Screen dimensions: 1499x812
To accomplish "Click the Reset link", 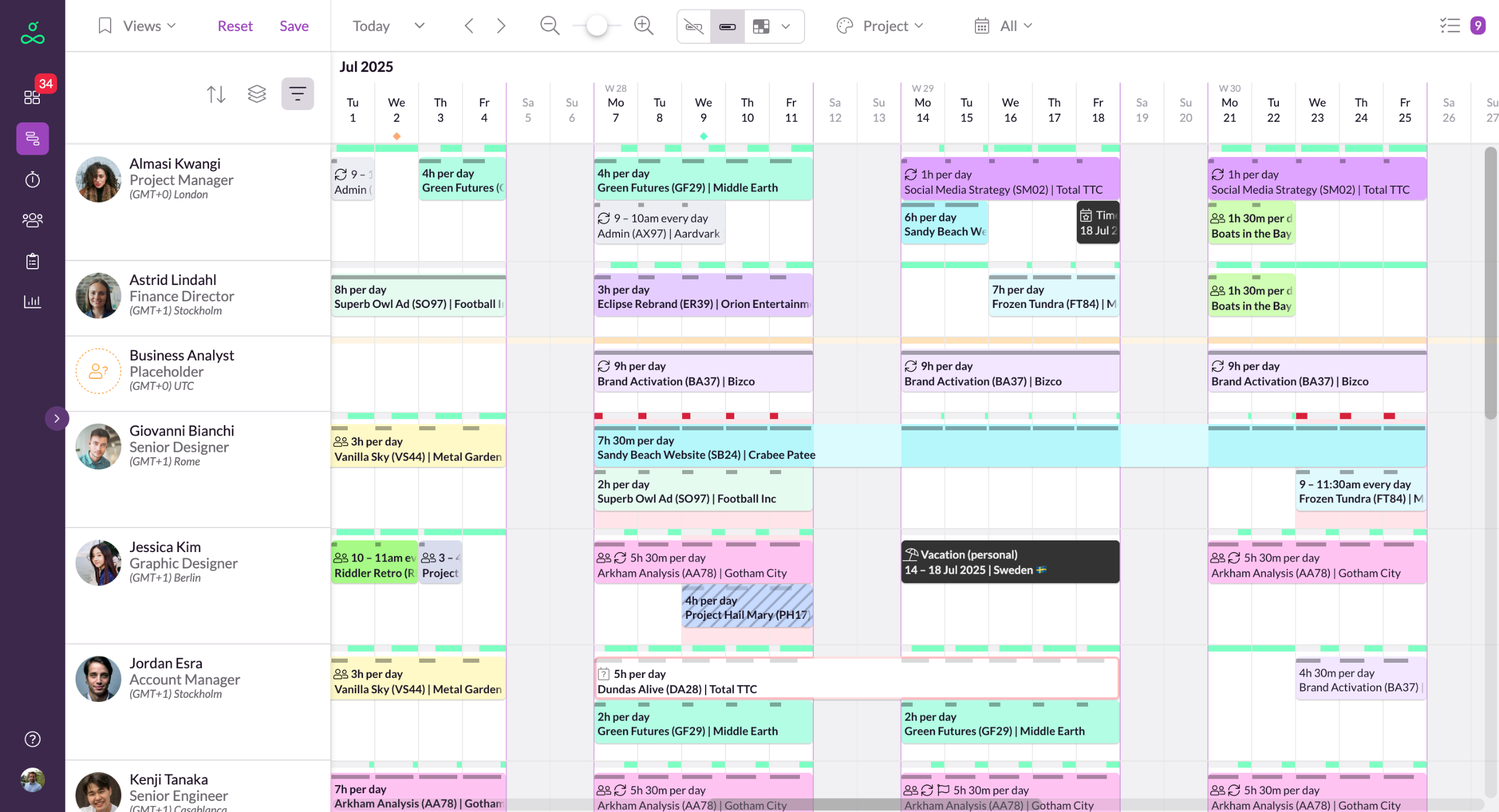I will pos(235,26).
